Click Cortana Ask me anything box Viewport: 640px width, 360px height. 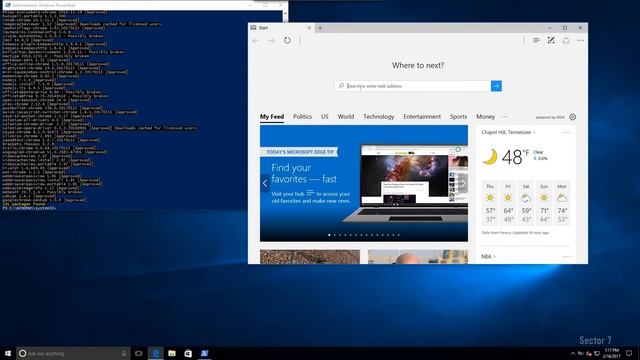(73, 353)
